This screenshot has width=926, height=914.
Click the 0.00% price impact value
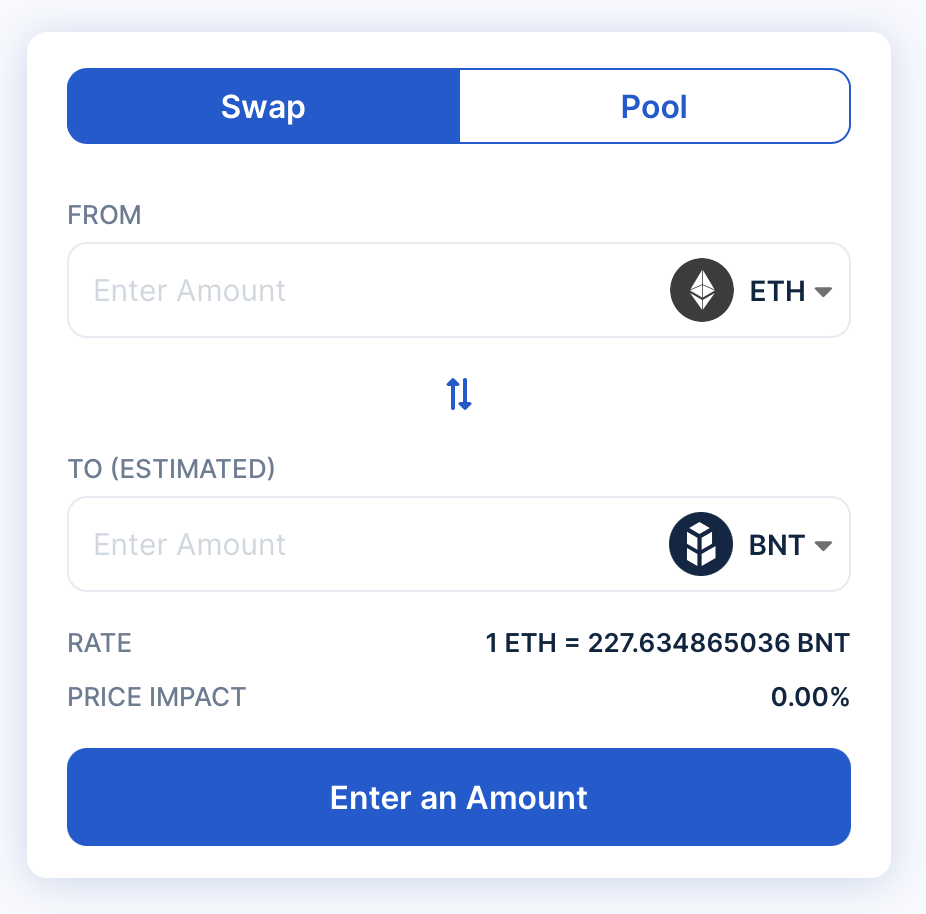tap(810, 697)
